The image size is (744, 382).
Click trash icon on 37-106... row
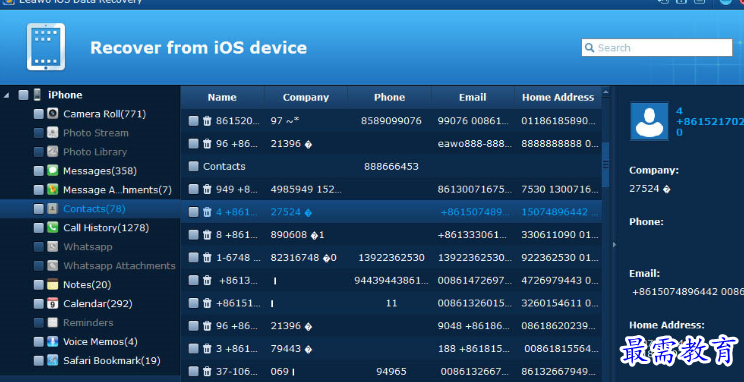click(207, 372)
